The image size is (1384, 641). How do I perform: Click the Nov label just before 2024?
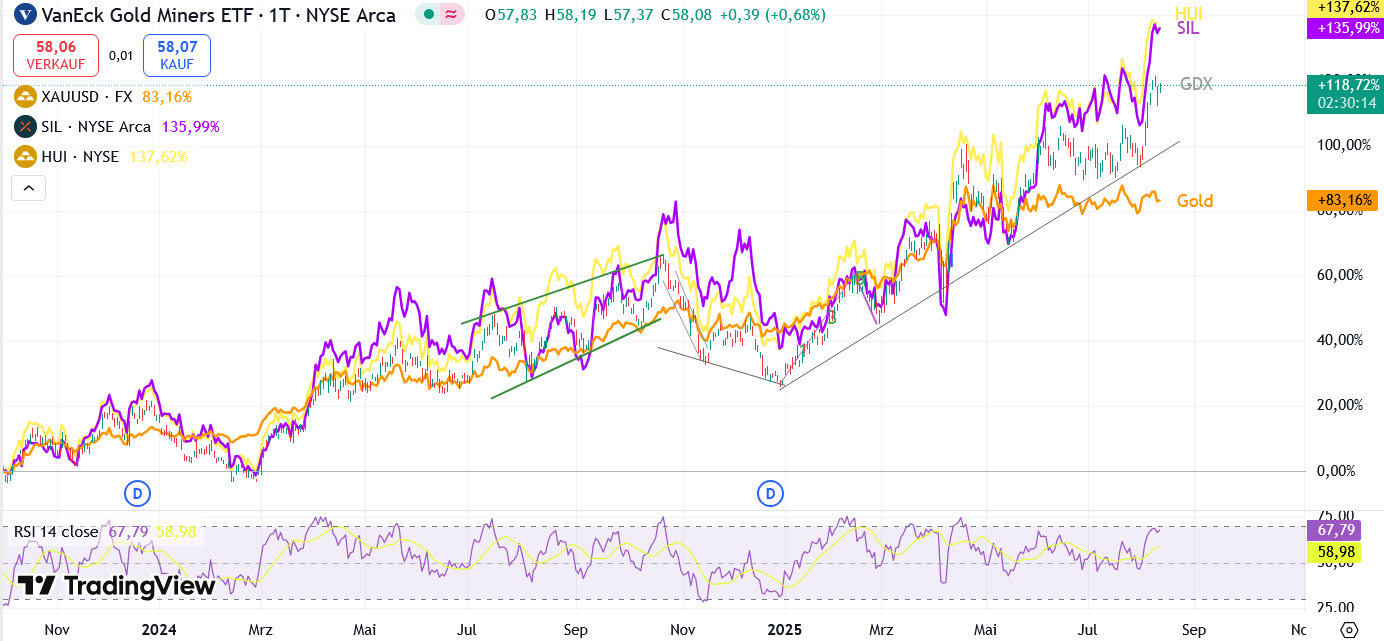tap(56, 630)
